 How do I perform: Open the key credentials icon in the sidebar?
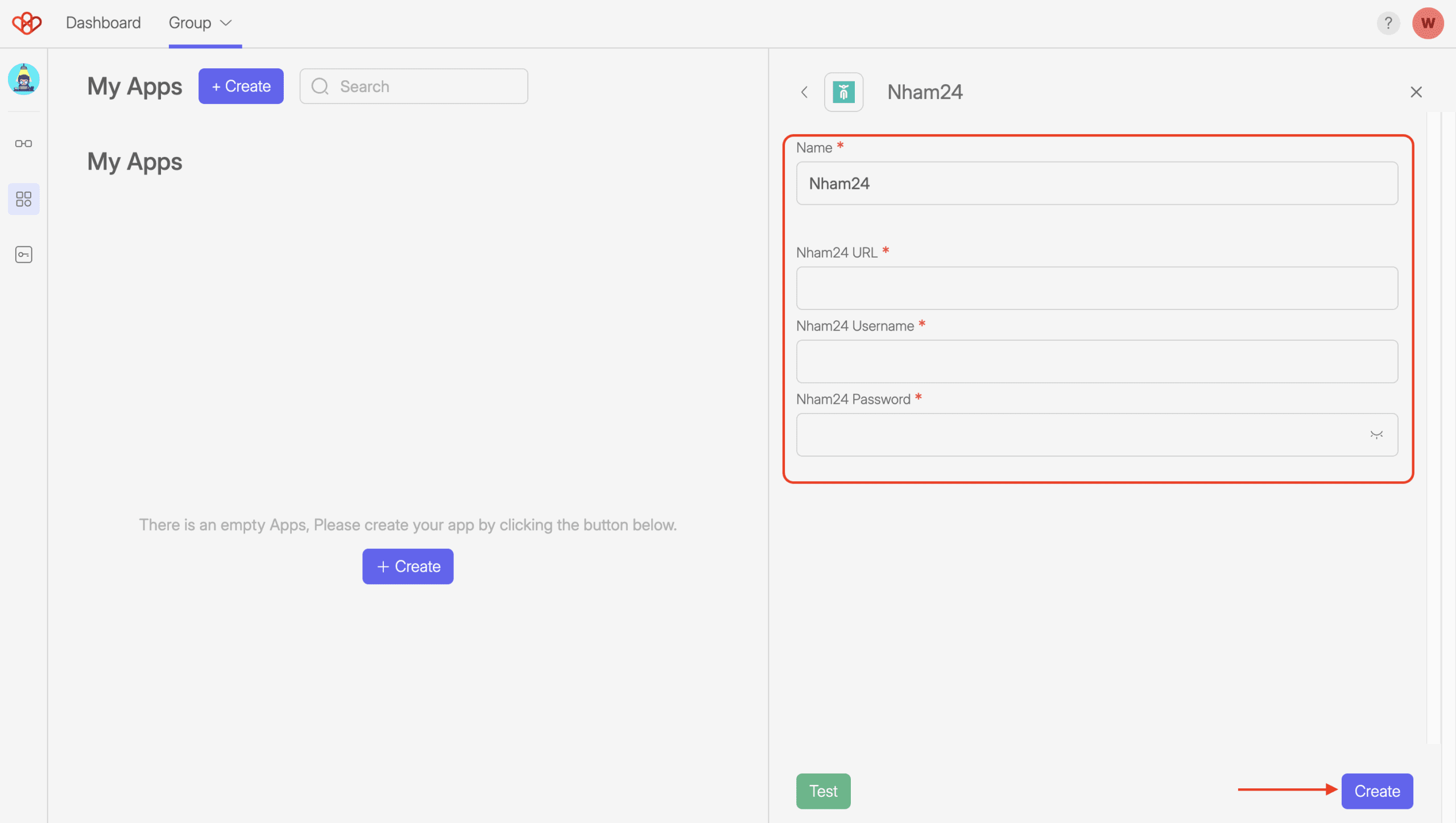tap(24, 254)
